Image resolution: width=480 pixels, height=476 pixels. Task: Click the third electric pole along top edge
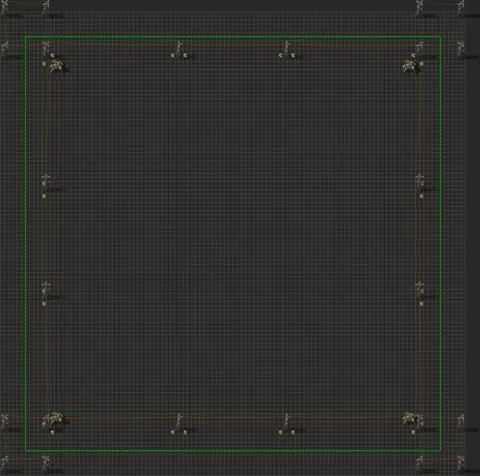[x=286, y=49]
